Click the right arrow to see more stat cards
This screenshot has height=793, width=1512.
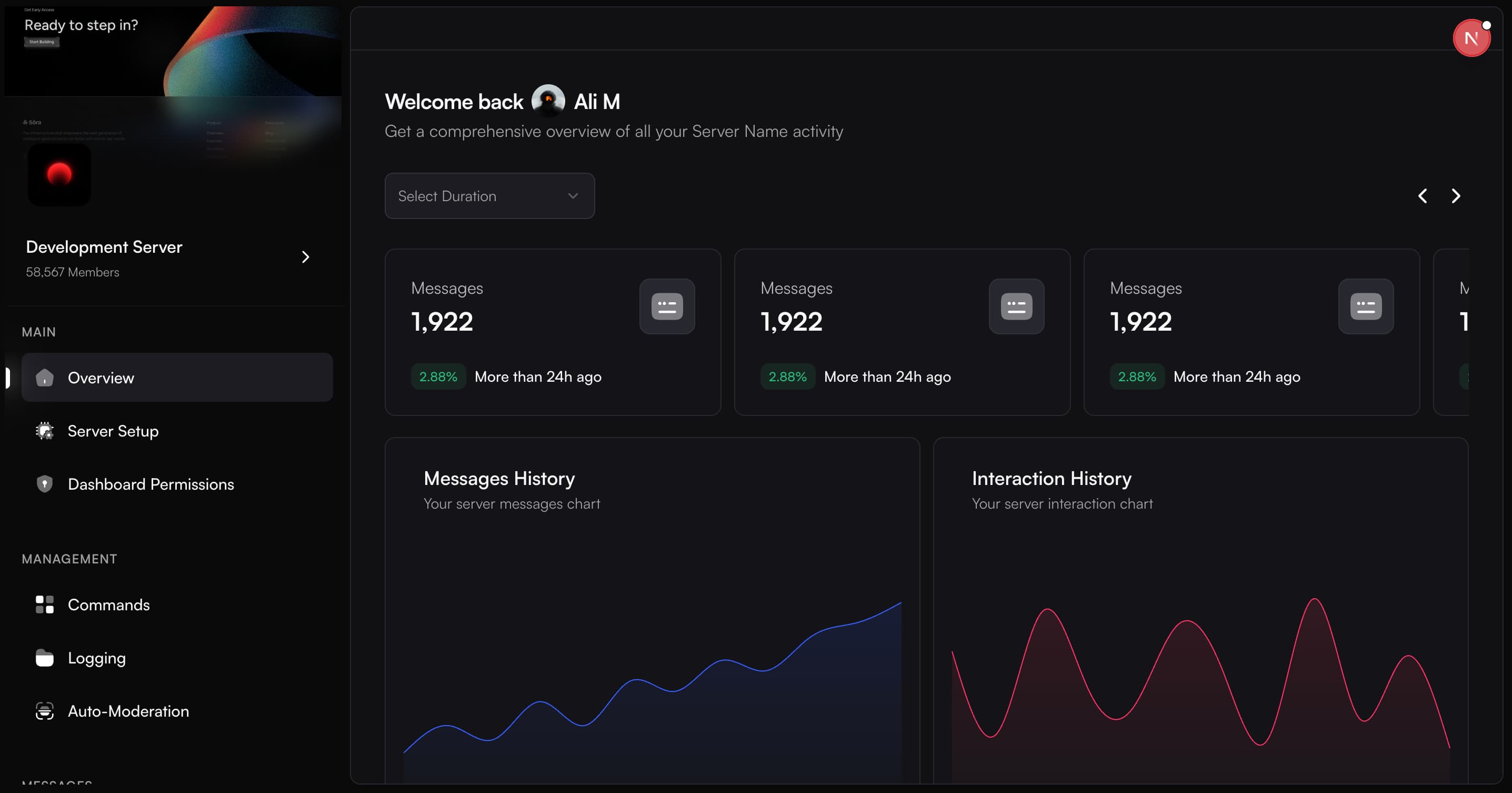1455,195
